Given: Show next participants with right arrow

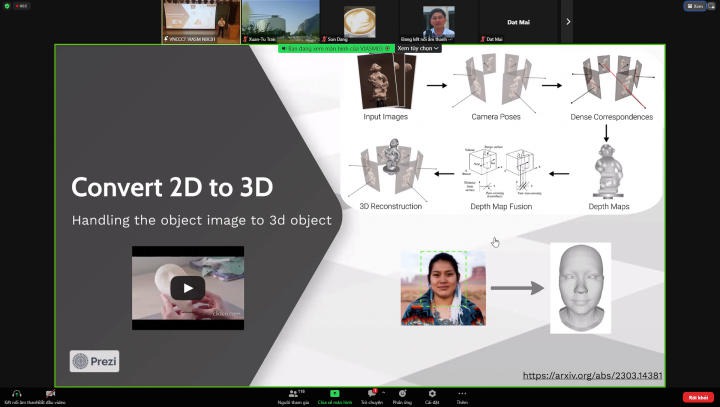Looking at the screenshot, I should coord(568,22).
